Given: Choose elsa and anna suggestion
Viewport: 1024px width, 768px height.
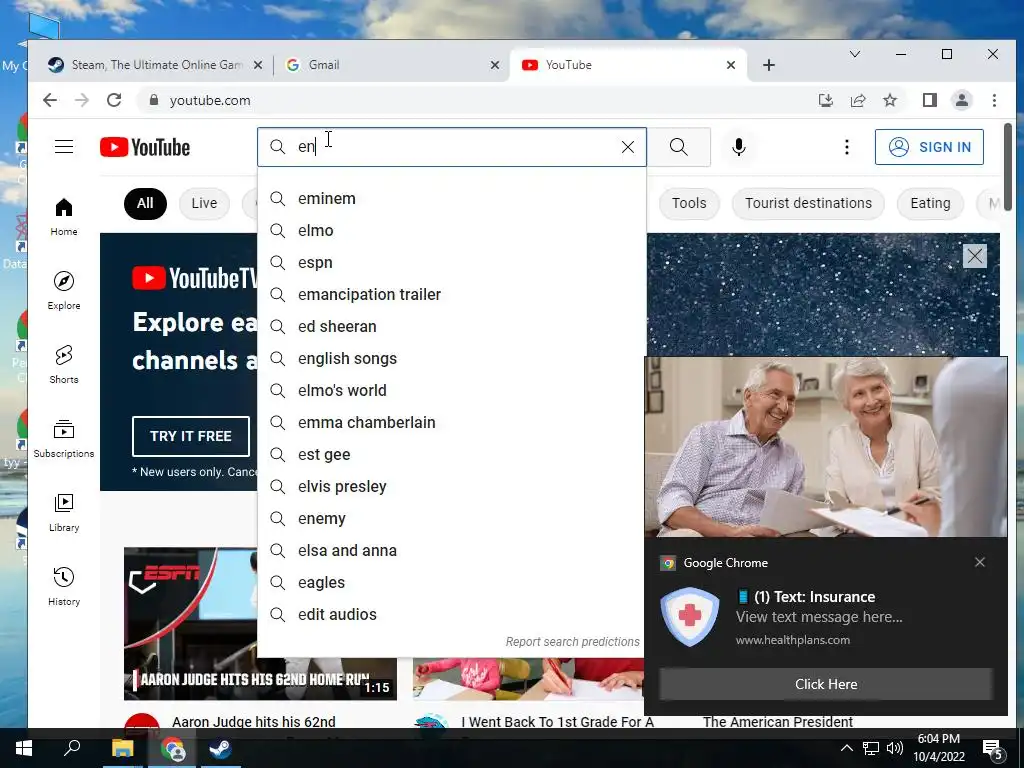Looking at the screenshot, I should 452,551.
